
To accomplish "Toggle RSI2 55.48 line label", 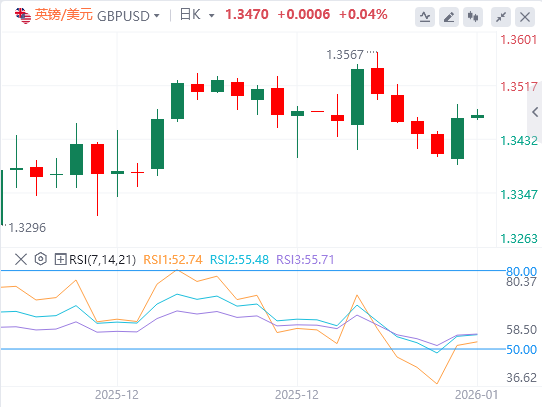I will coord(239,259).
